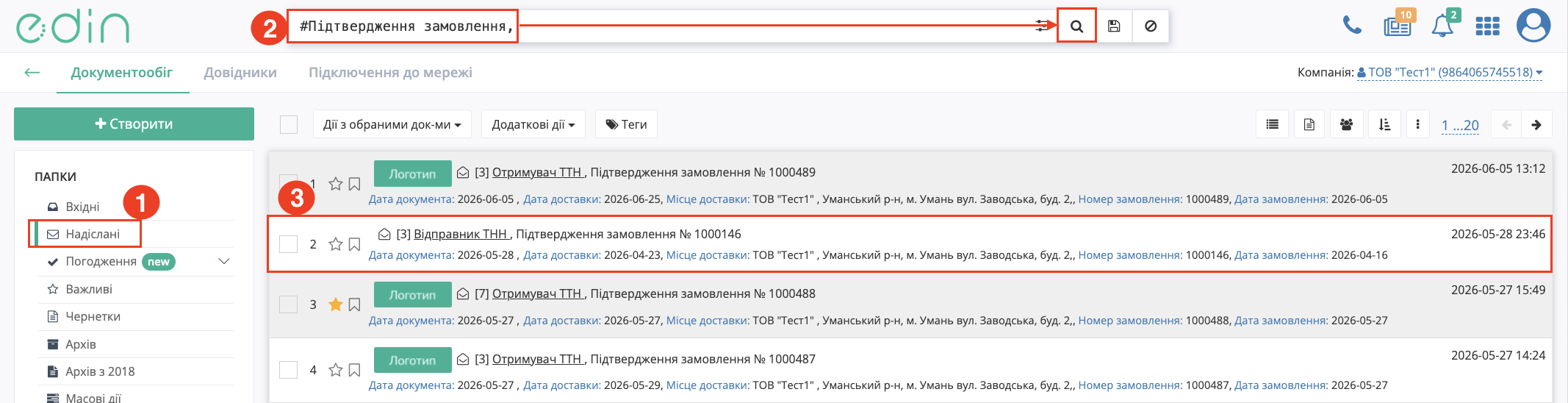This screenshot has width=1568, height=403.
Task: Bookmark document № 1000489
Action: 354,184
